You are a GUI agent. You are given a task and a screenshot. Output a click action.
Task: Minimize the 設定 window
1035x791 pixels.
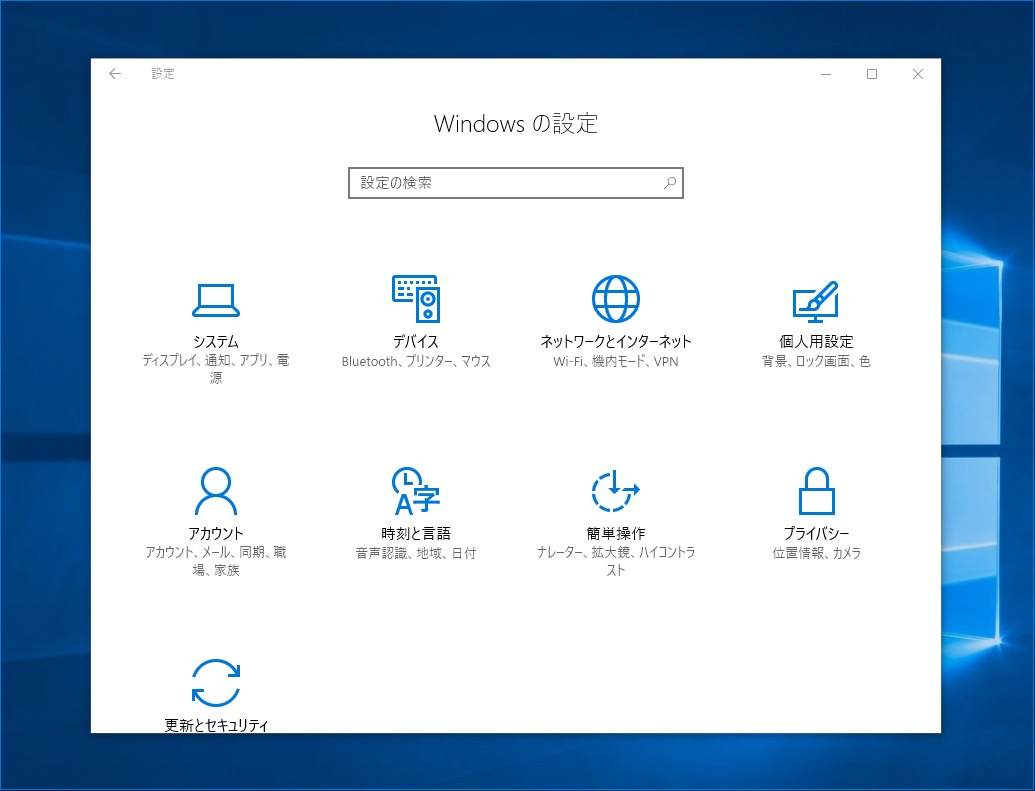coord(825,74)
